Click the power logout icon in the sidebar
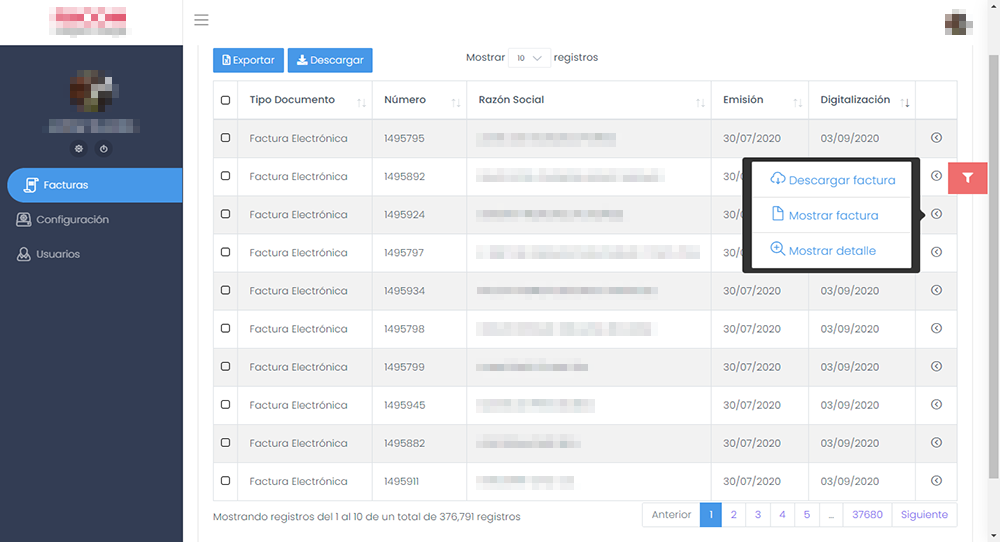This screenshot has width=1000, height=542. tap(103, 149)
